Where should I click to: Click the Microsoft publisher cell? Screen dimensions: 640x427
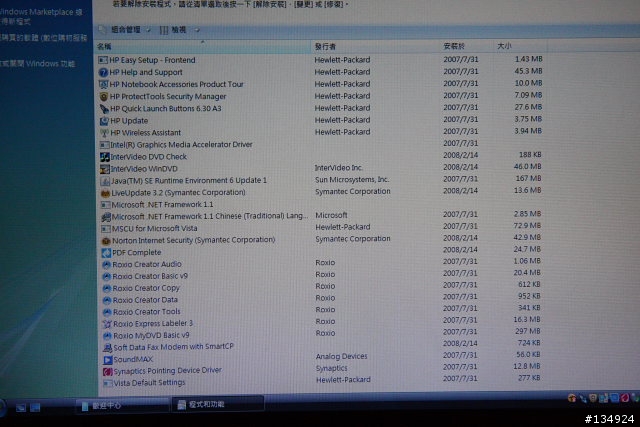(x=331, y=215)
